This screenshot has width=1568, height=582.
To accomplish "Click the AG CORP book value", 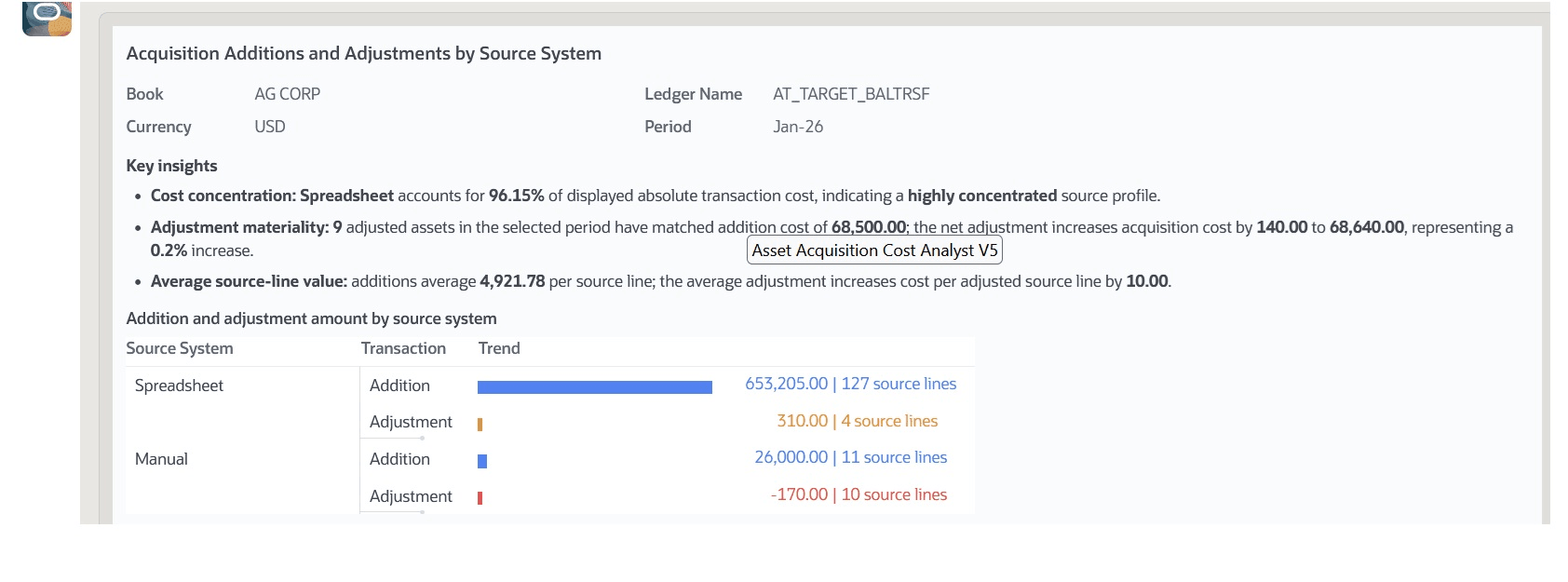I will click(x=287, y=94).
